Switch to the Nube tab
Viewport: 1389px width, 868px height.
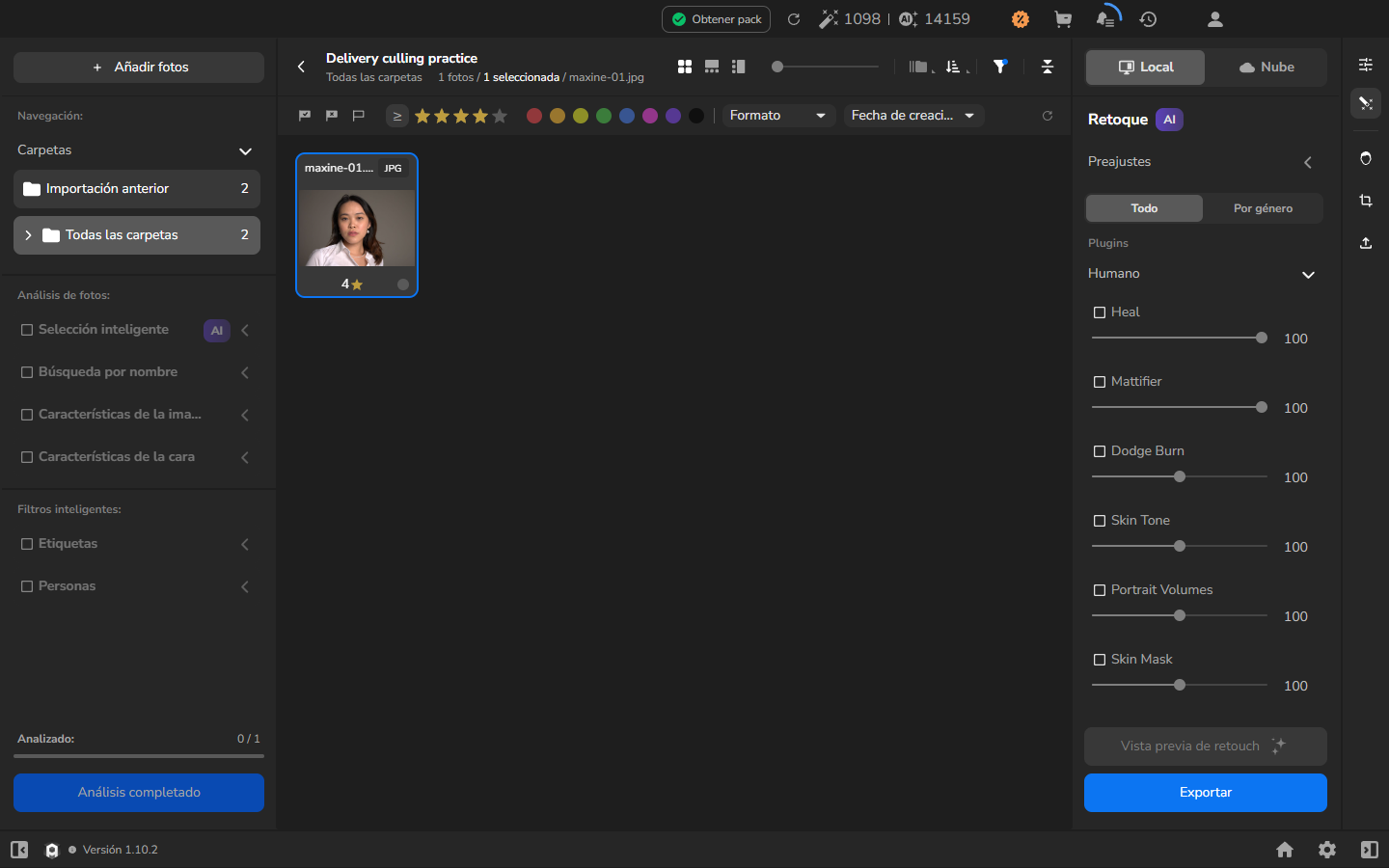[x=1266, y=68]
